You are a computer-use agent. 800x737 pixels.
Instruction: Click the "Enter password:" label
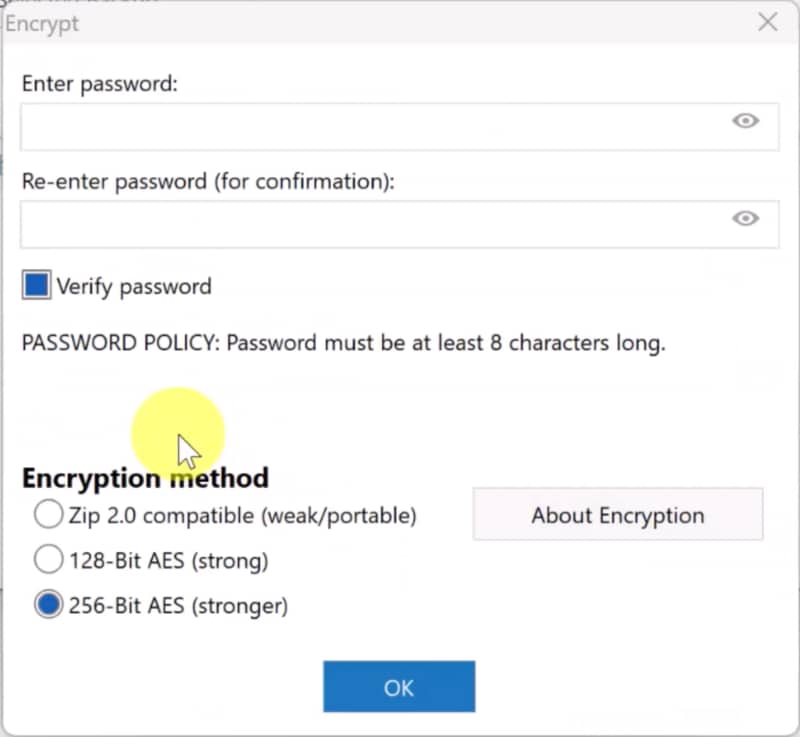(x=100, y=84)
